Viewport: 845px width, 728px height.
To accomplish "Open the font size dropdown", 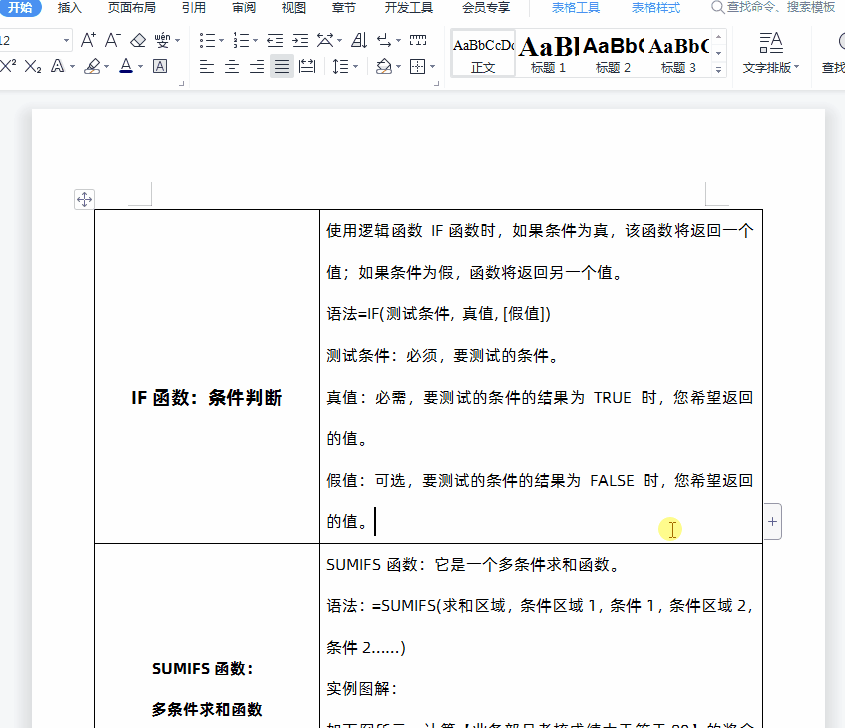I will pyautogui.click(x=66, y=40).
